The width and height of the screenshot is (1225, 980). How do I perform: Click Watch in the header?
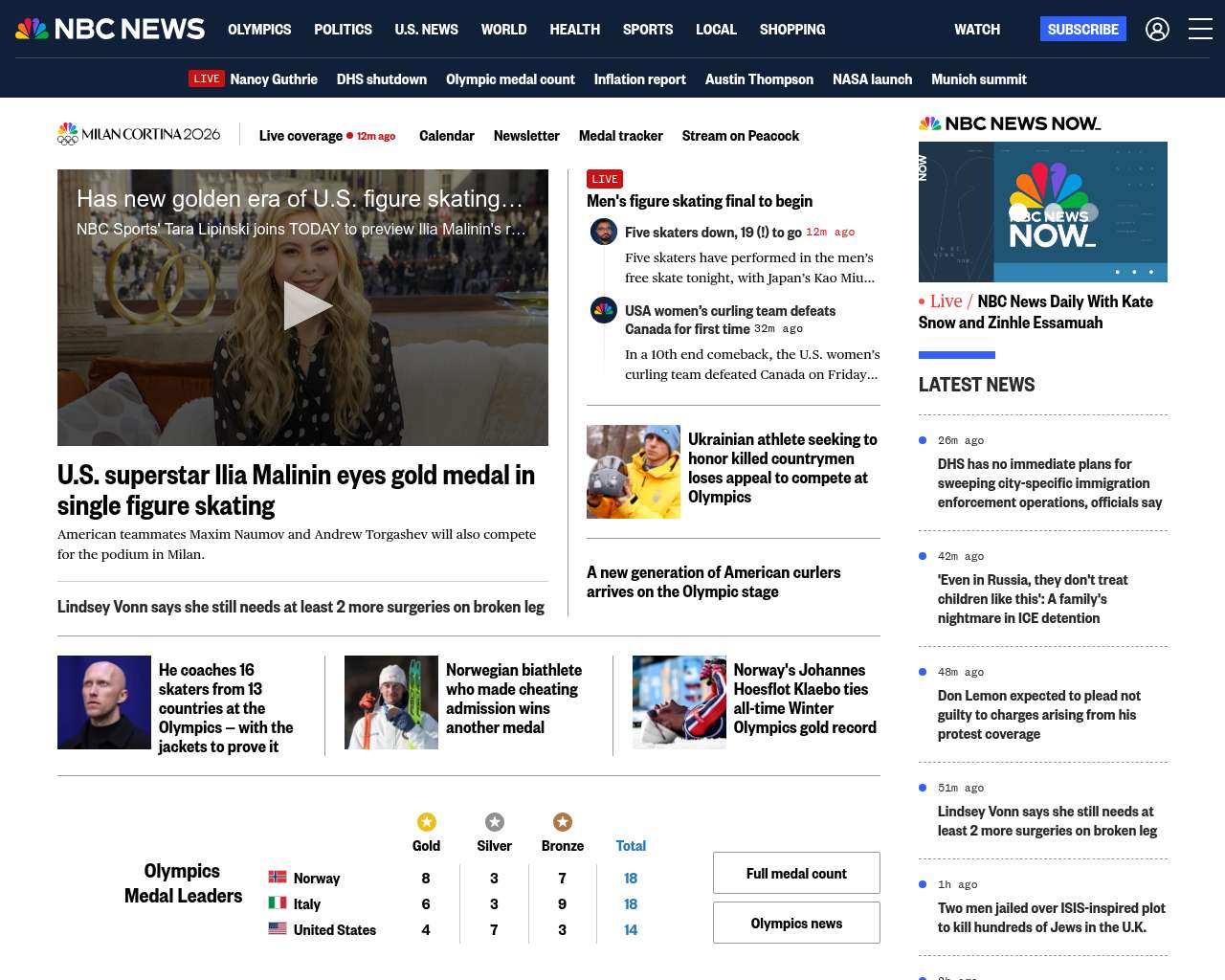pyautogui.click(x=977, y=30)
